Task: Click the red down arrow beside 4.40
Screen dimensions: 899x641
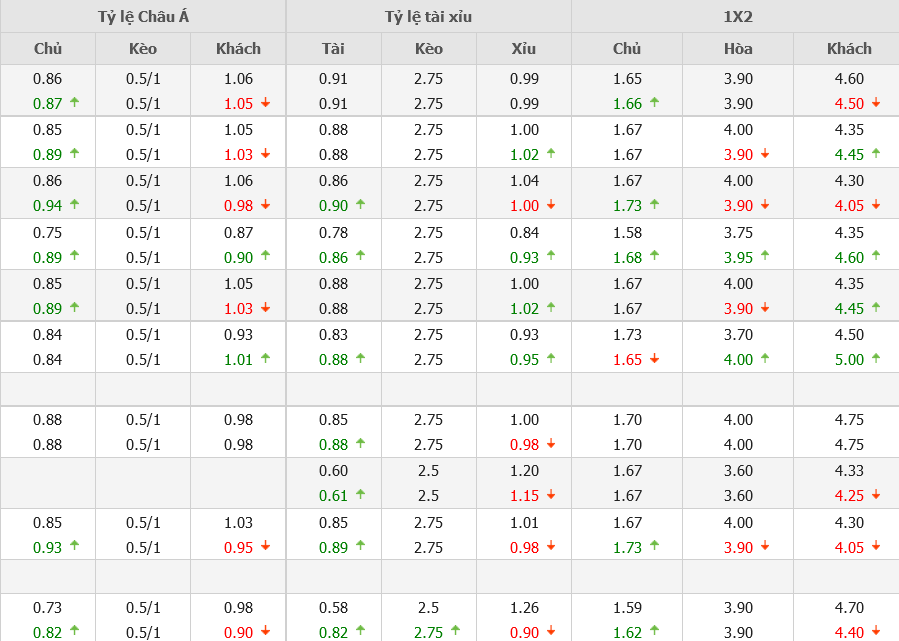Action: [x=876, y=631]
